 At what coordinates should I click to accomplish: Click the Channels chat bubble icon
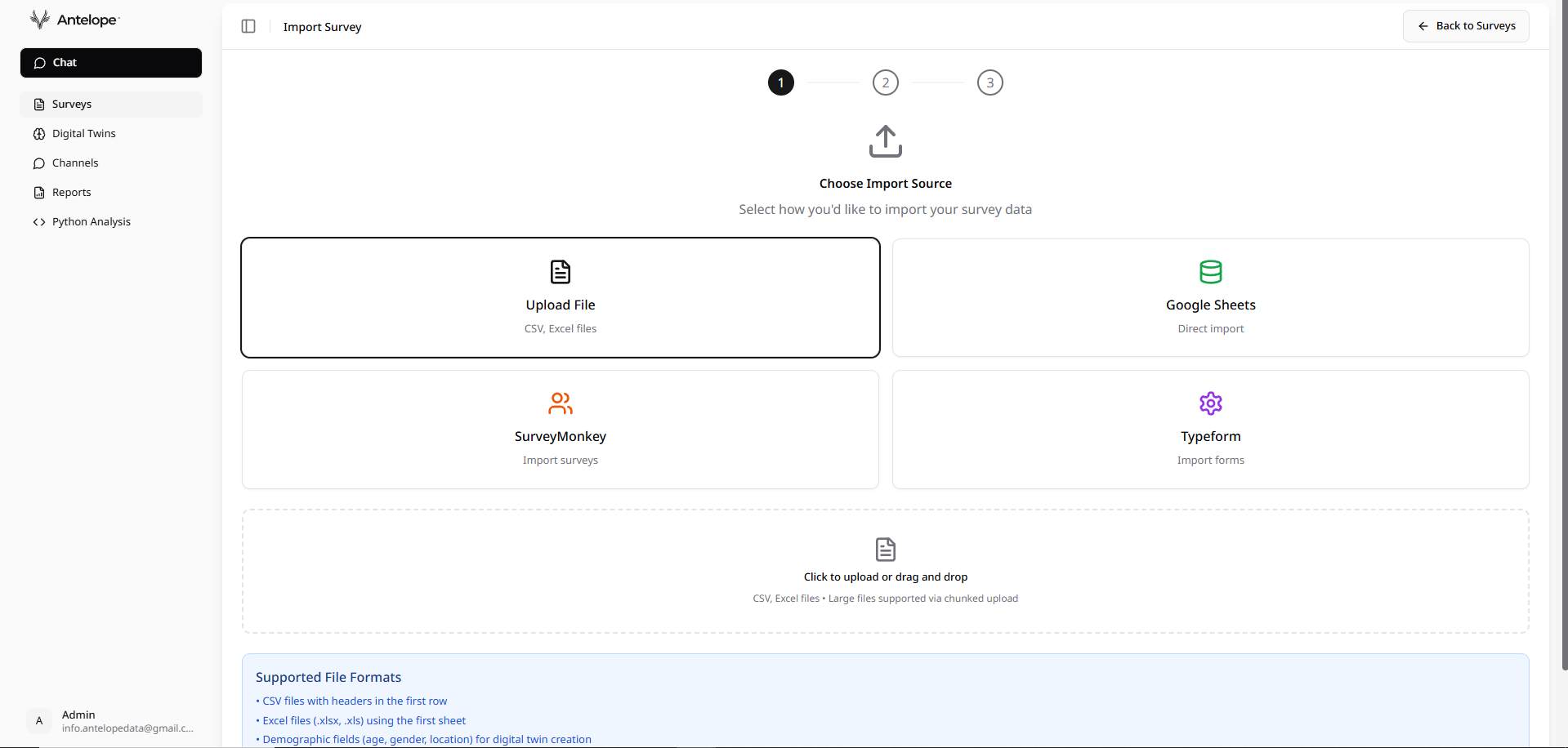[38, 163]
